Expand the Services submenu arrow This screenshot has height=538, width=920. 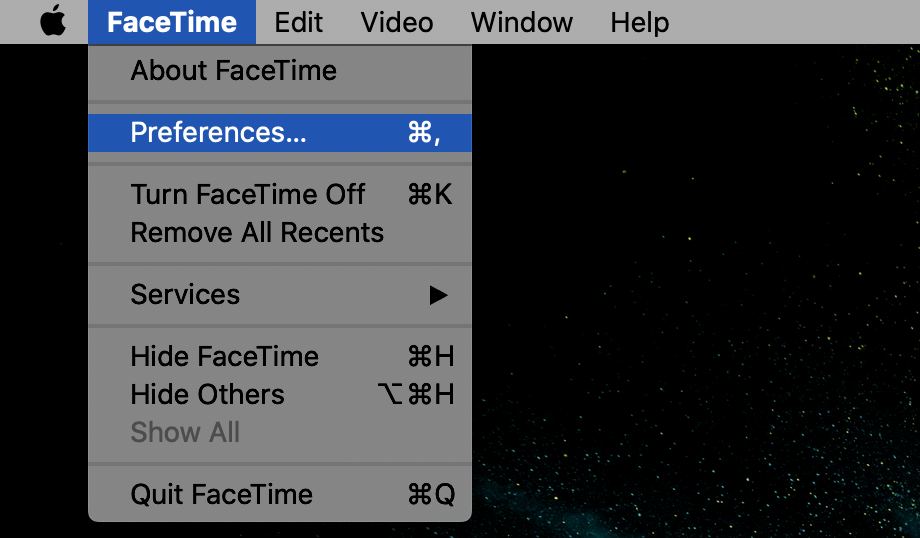coord(438,295)
